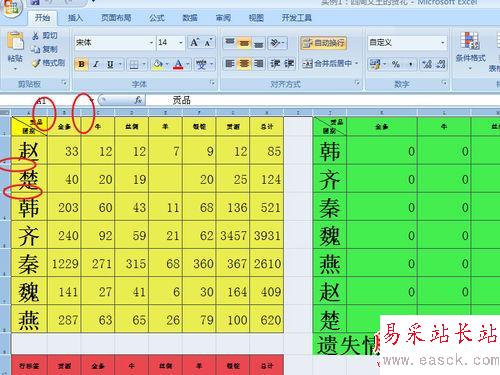The image size is (500, 375).
Task: Apply cell borders icon
Action: [x=134, y=64]
